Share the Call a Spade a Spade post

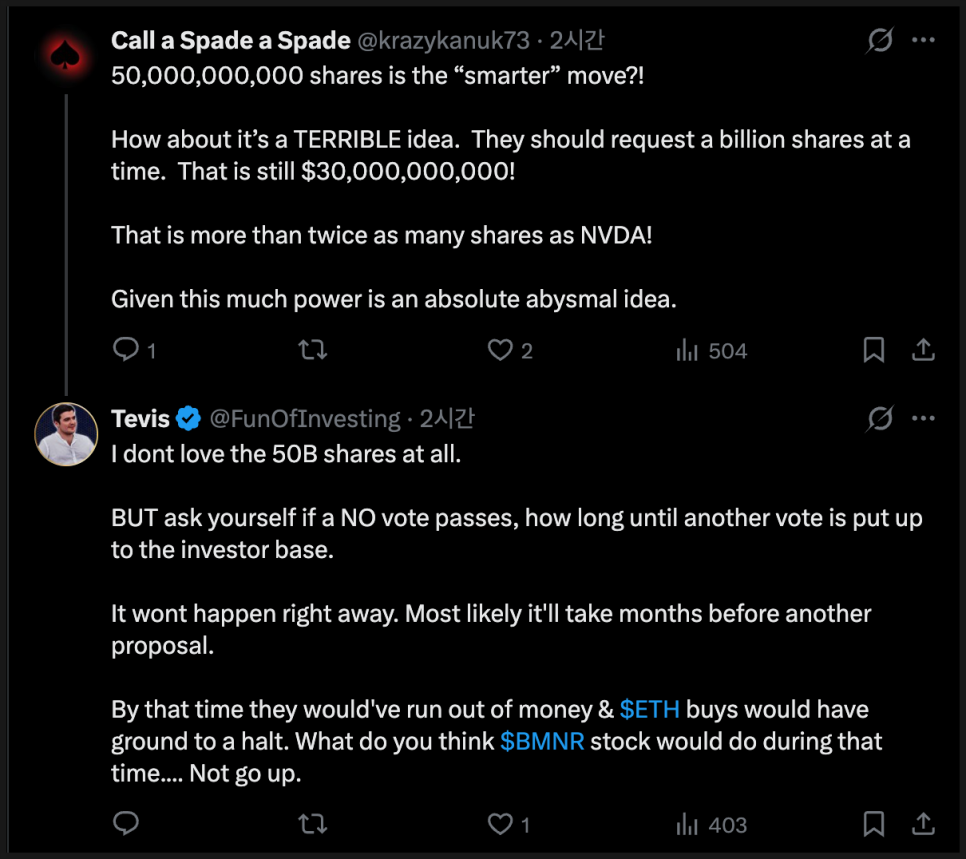point(923,350)
